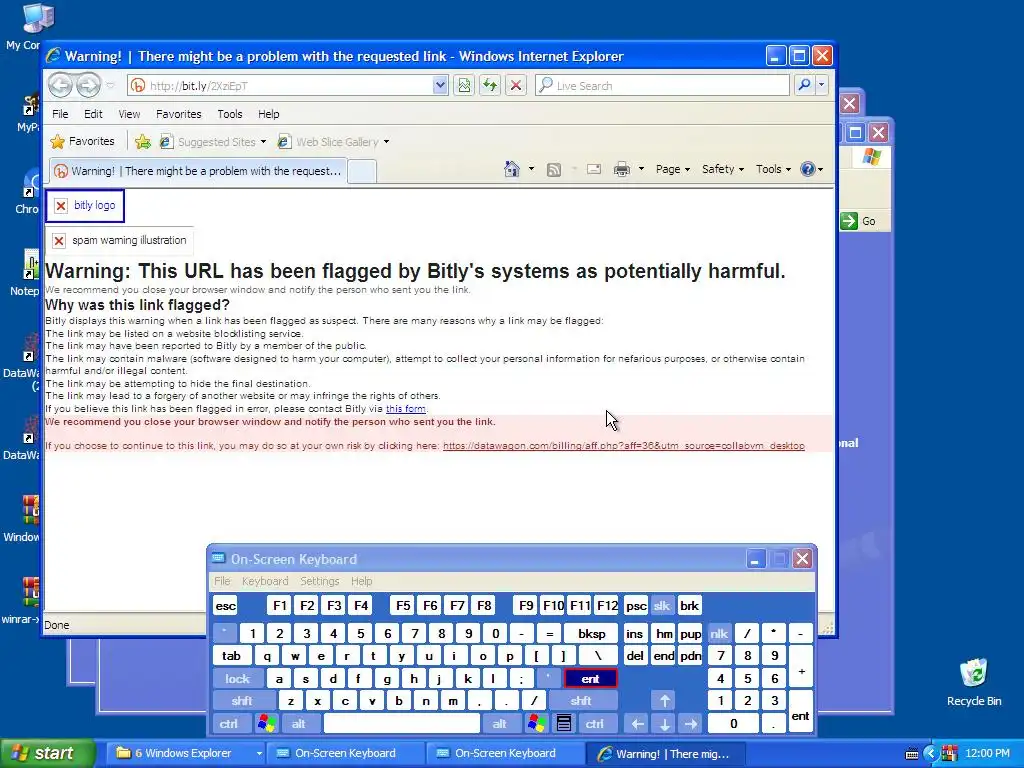Image resolution: width=1024 pixels, height=768 pixels.
Task: Click the red Stop loading icon
Action: tap(516, 86)
